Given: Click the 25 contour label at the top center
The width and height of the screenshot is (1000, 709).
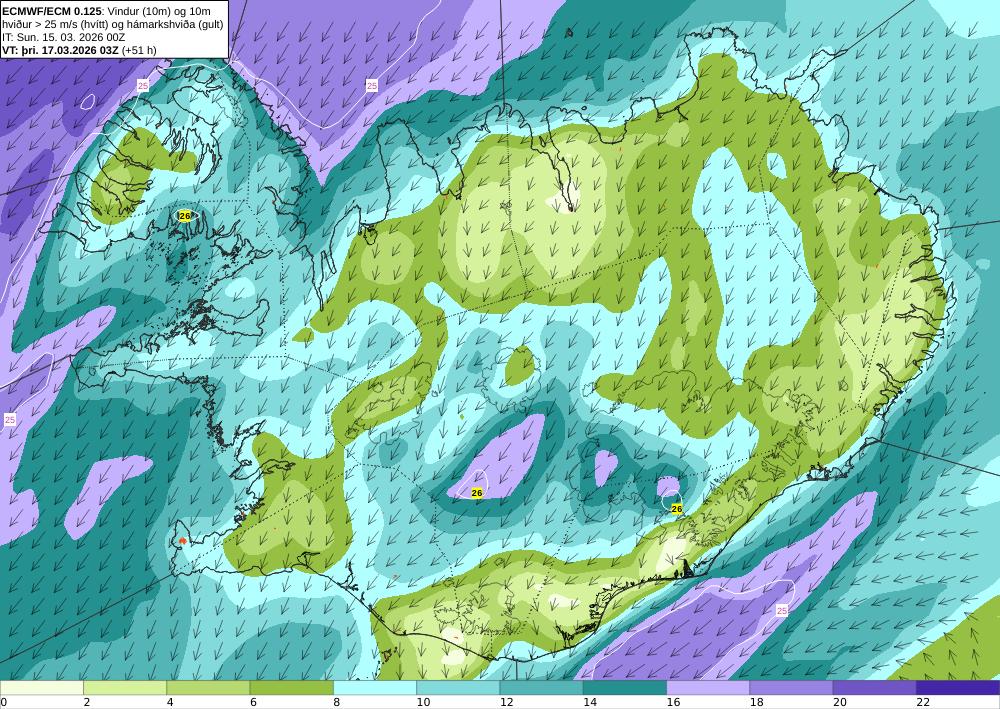Looking at the screenshot, I should [x=372, y=85].
